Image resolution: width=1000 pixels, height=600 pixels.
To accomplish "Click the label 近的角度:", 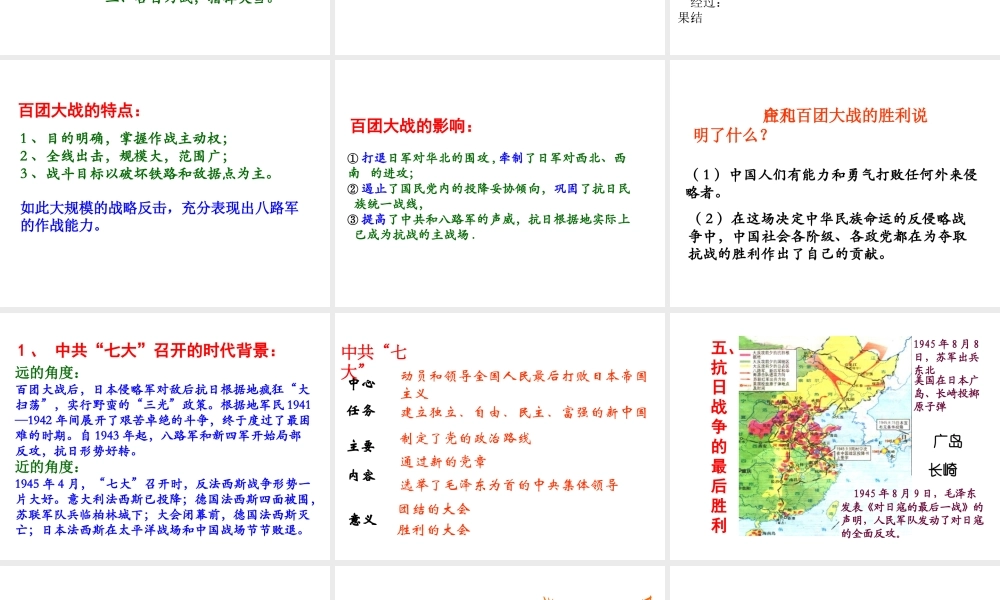I will (x=47, y=467).
